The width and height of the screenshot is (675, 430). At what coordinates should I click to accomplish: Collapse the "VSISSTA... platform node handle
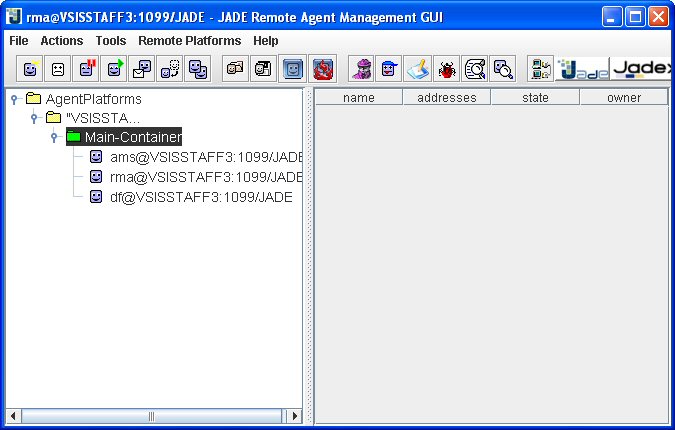[34, 118]
